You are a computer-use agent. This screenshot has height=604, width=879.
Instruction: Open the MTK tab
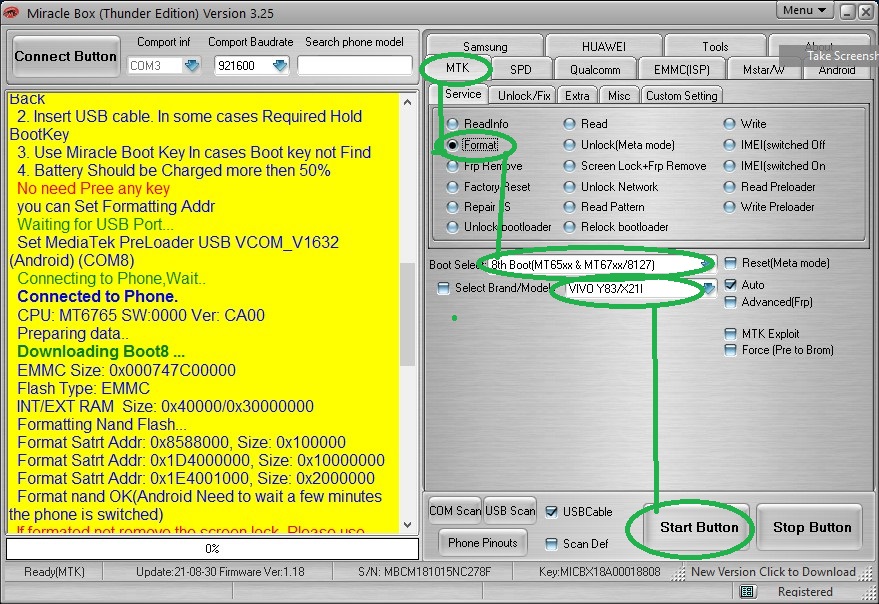click(x=457, y=68)
